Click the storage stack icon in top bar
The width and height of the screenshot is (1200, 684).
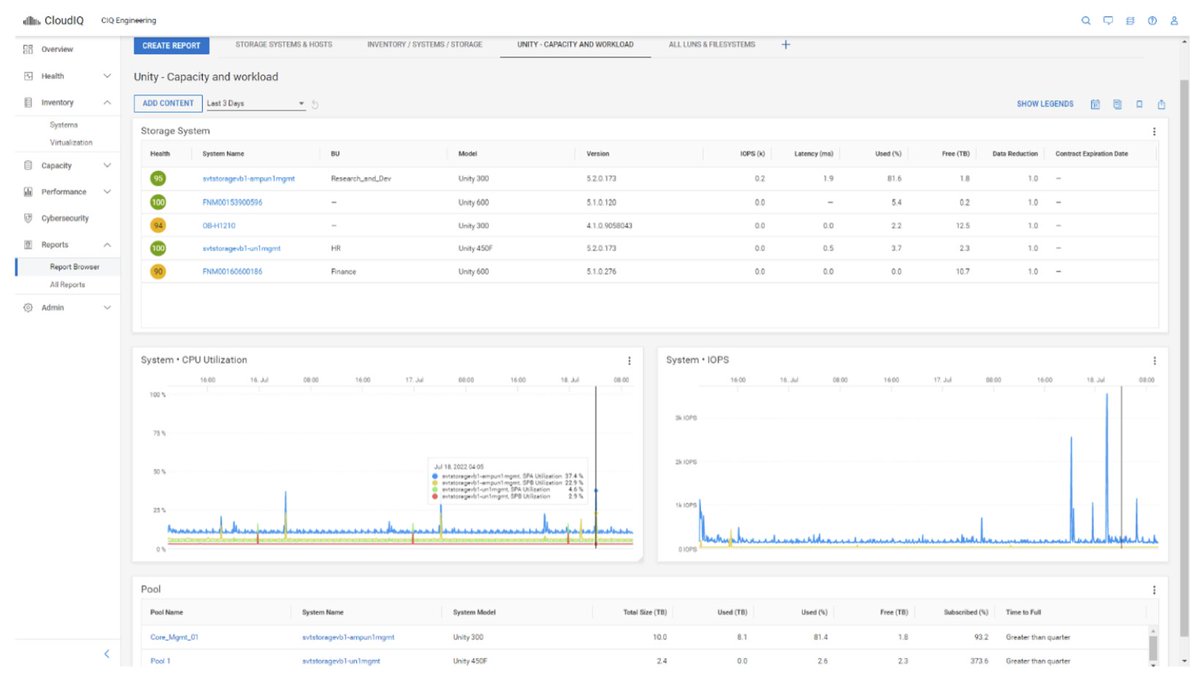[x=1130, y=20]
